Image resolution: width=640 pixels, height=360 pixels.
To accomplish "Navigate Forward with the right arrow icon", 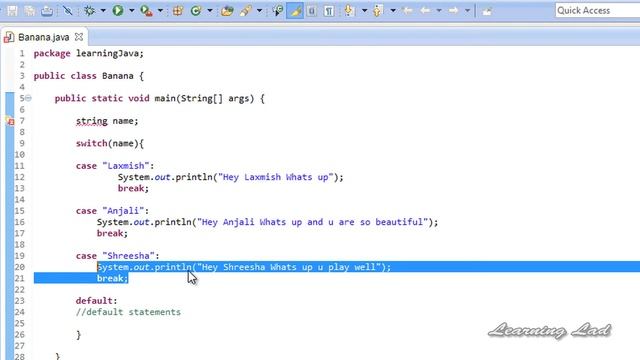I will tap(453, 11).
